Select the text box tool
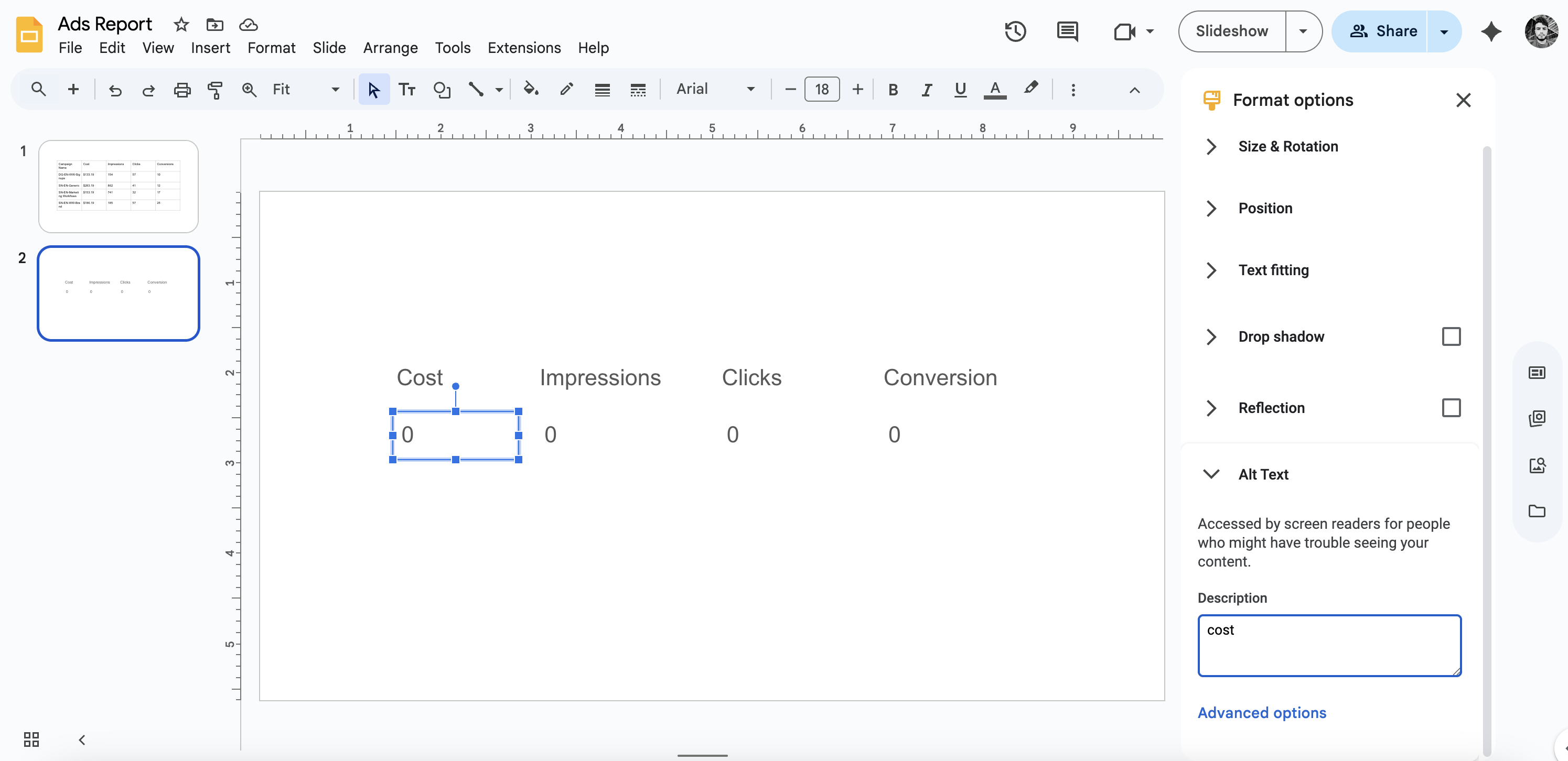 pyautogui.click(x=406, y=90)
